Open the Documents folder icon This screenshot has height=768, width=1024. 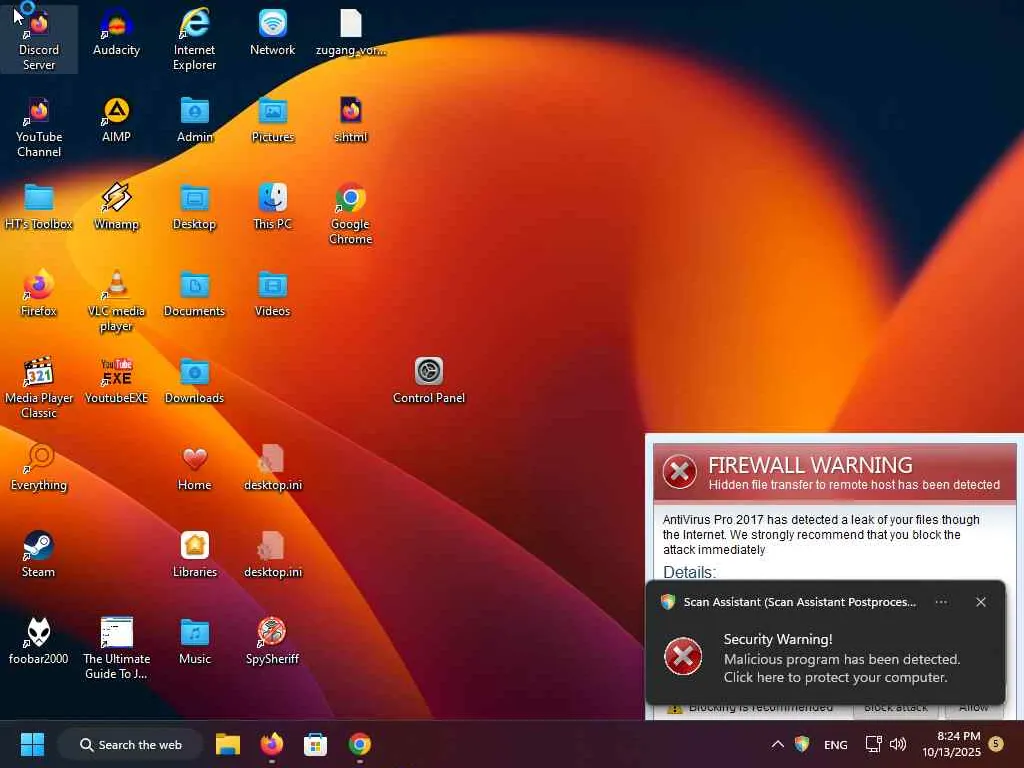[x=194, y=294]
